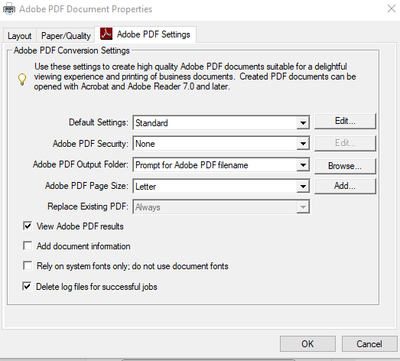
Task: Uncheck View Adobe PDF results
Action: pyautogui.click(x=27, y=226)
